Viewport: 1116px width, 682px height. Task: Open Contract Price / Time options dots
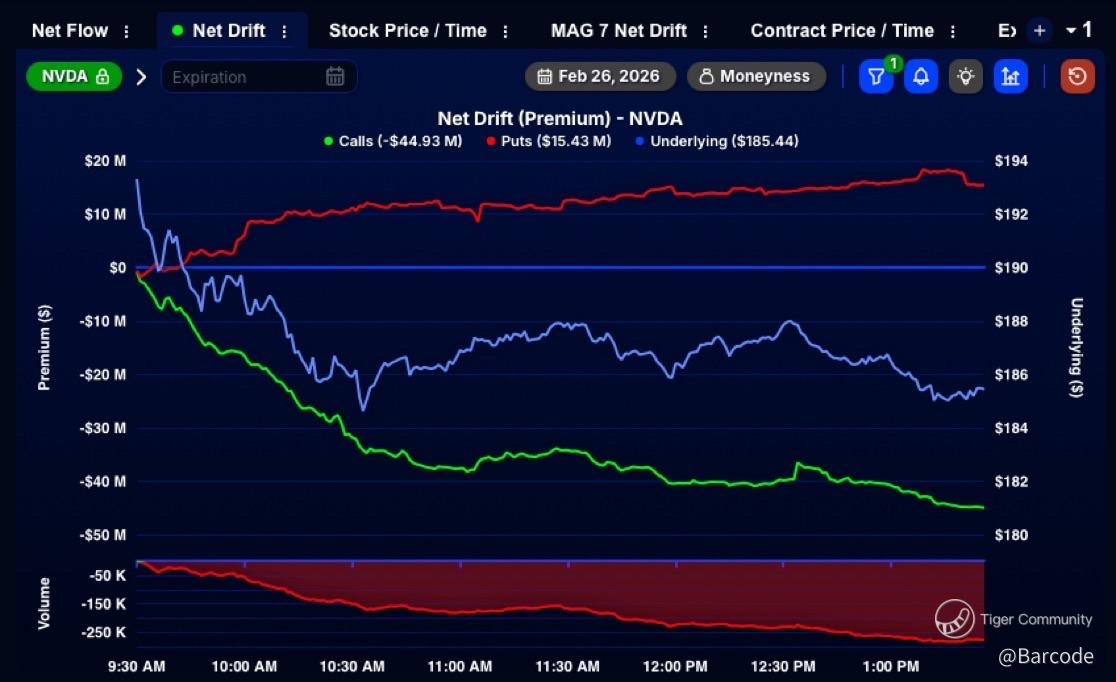[x=952, y=31]
